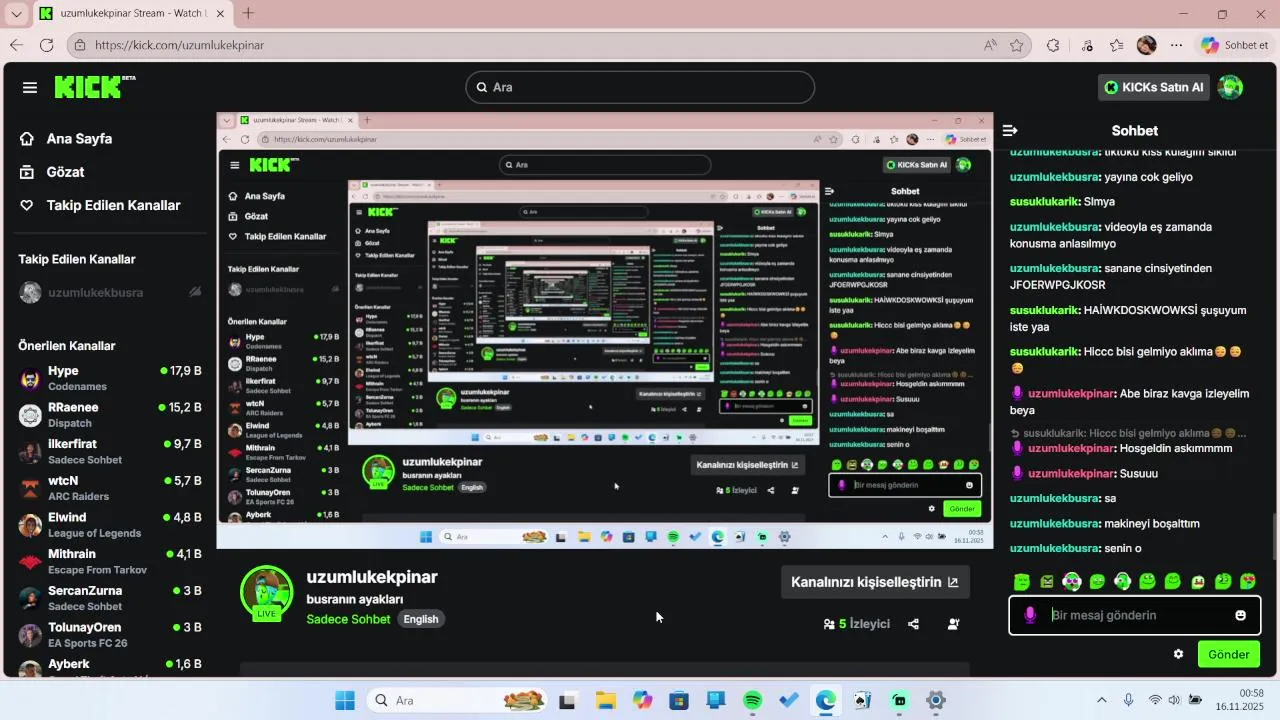Viewport: 1280px width, 720px height.
Task: Click the Windows taskbar Ara search box
Action: 456,701
